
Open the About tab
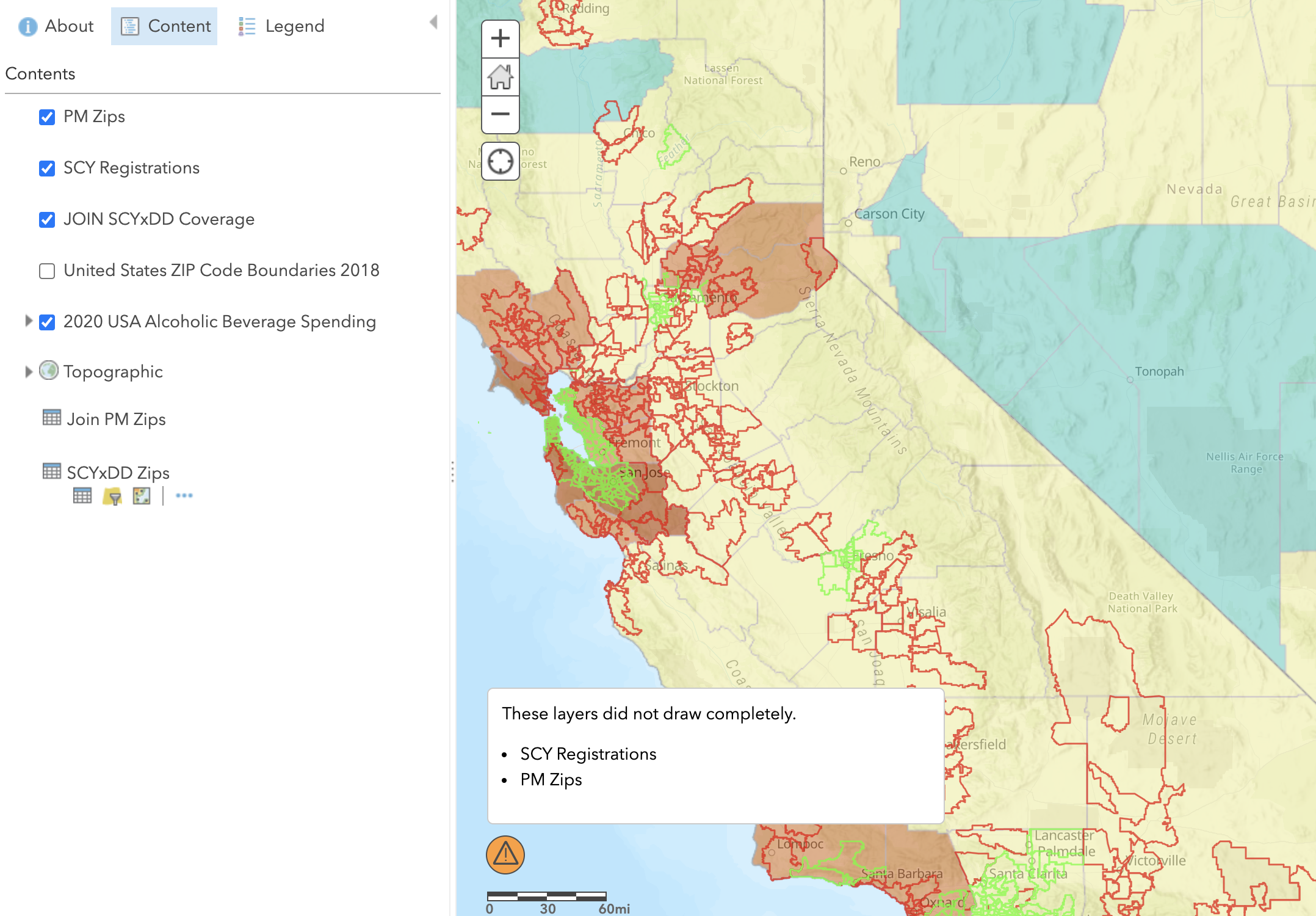point(56,26)
